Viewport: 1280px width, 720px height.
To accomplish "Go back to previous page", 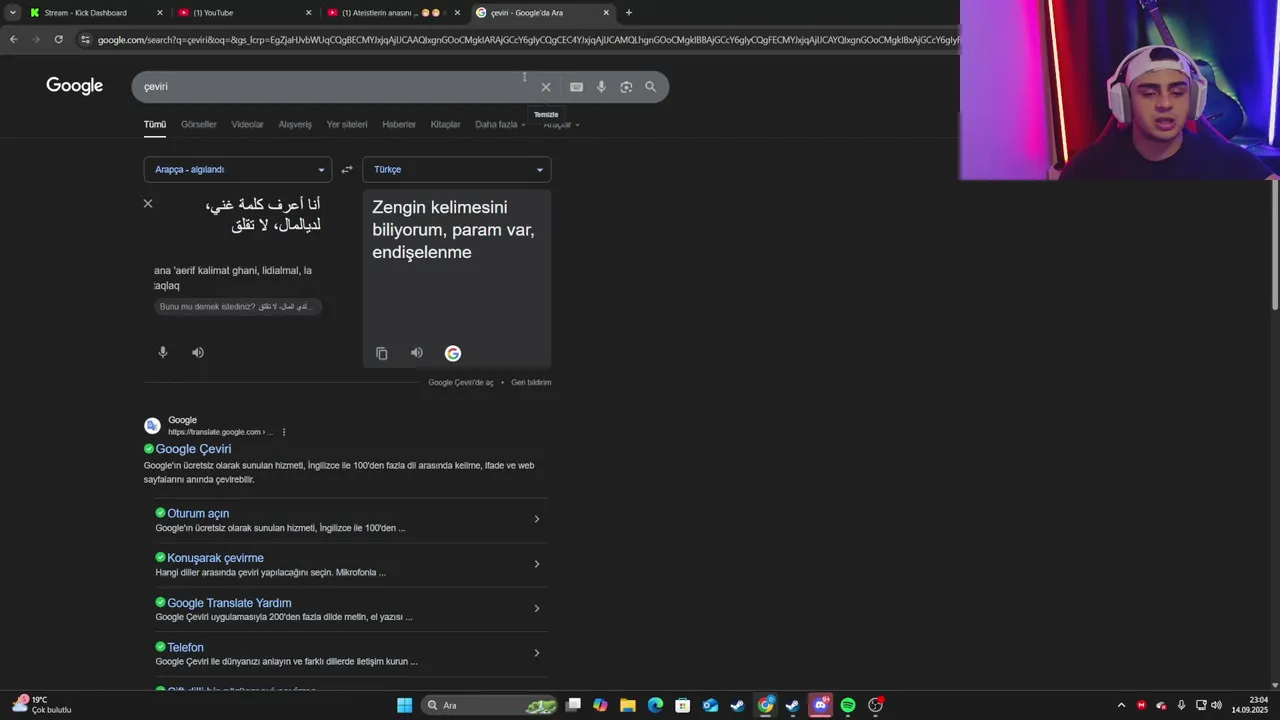I will [14, 39].
